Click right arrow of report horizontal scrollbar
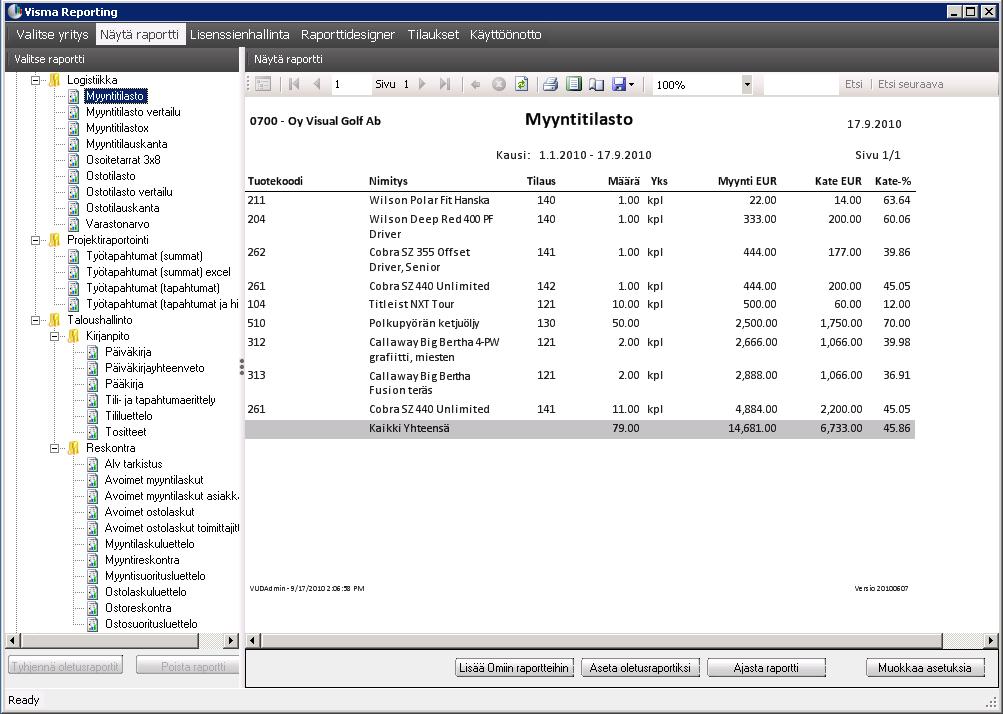This screenshot has height=714, width=1003. [991, 640]
